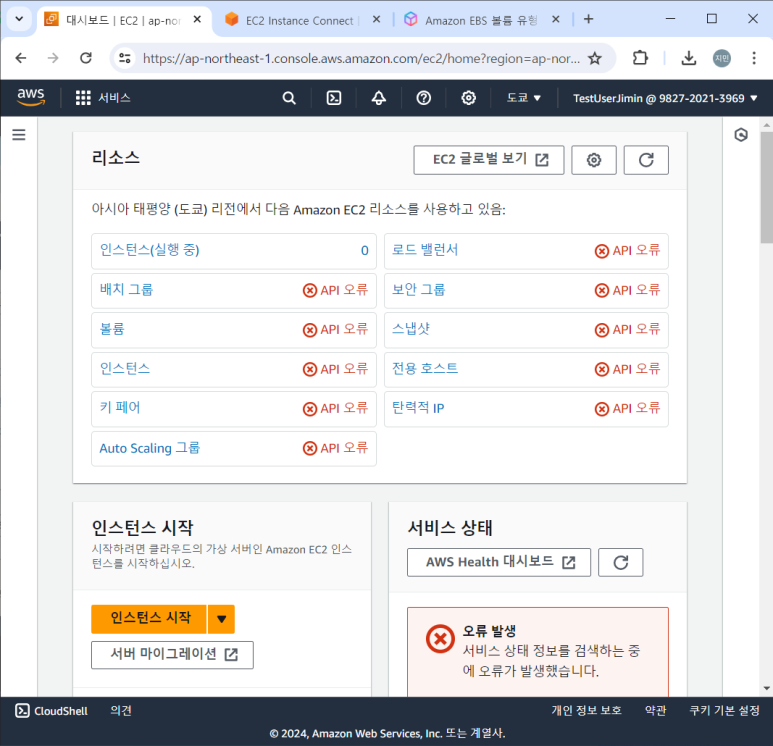Open the AWS logo home link

(31, 98)
